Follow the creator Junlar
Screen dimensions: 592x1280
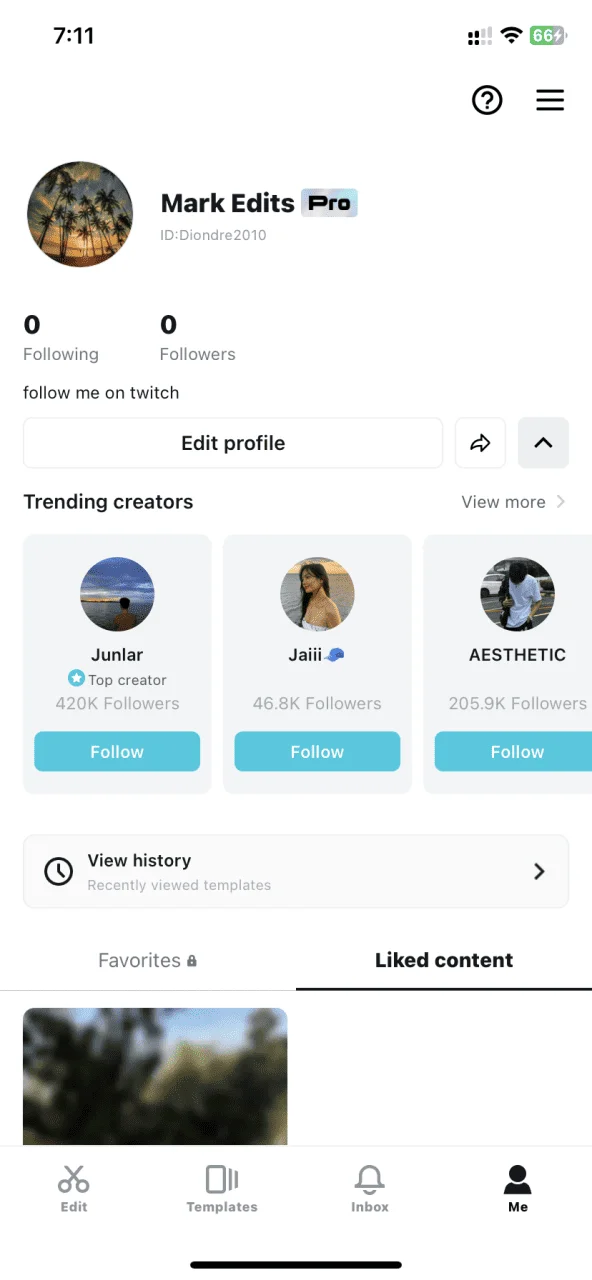(x=117, y=752)
